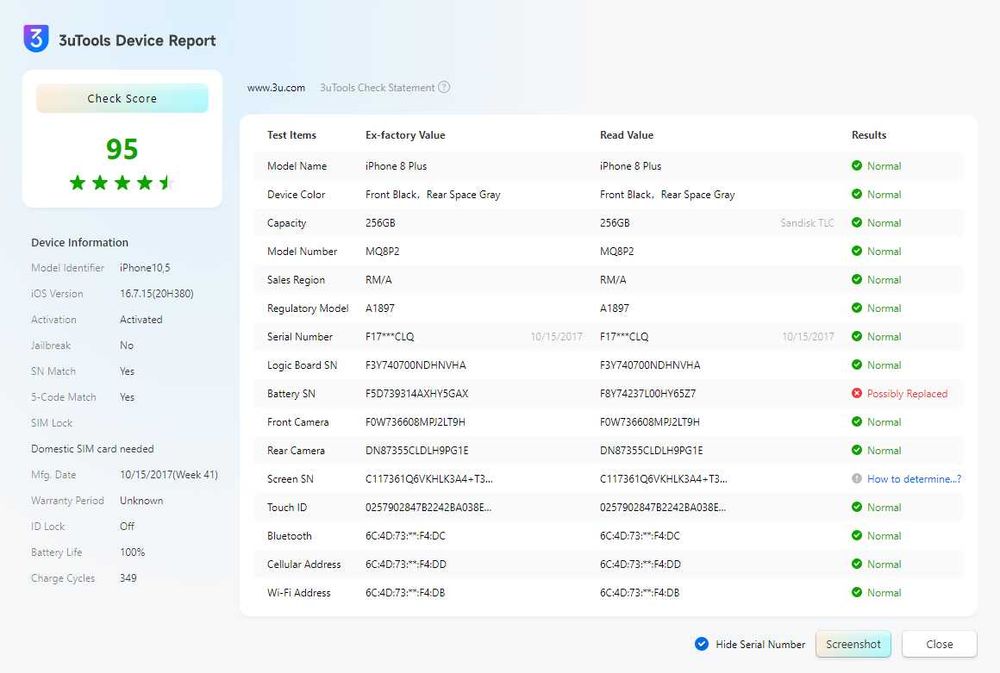Open the 3uTools Check Statement link

[x=377, y=87]
